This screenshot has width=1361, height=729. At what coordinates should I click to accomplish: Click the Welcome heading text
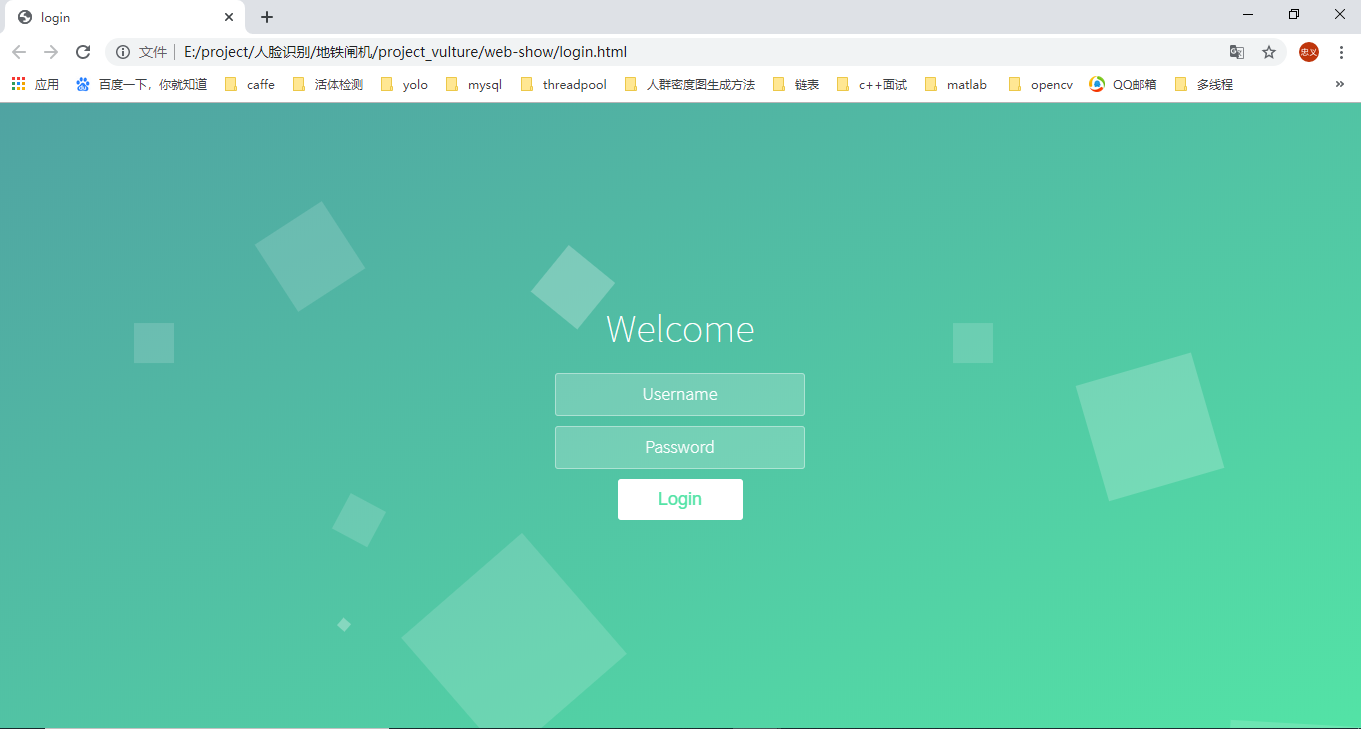pos(680,329)
